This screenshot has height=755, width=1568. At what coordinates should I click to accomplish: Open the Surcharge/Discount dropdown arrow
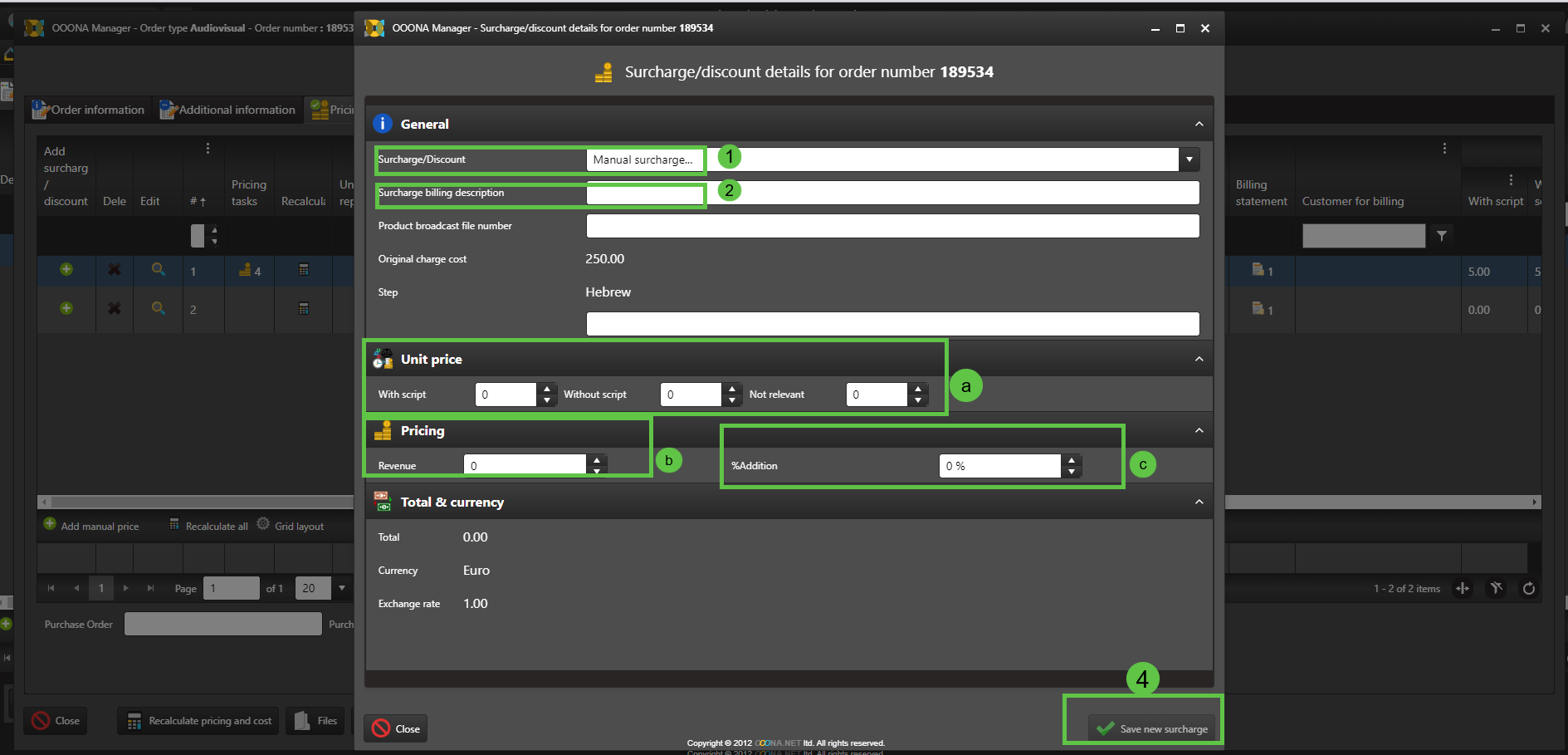click(x=1189, y=159)
